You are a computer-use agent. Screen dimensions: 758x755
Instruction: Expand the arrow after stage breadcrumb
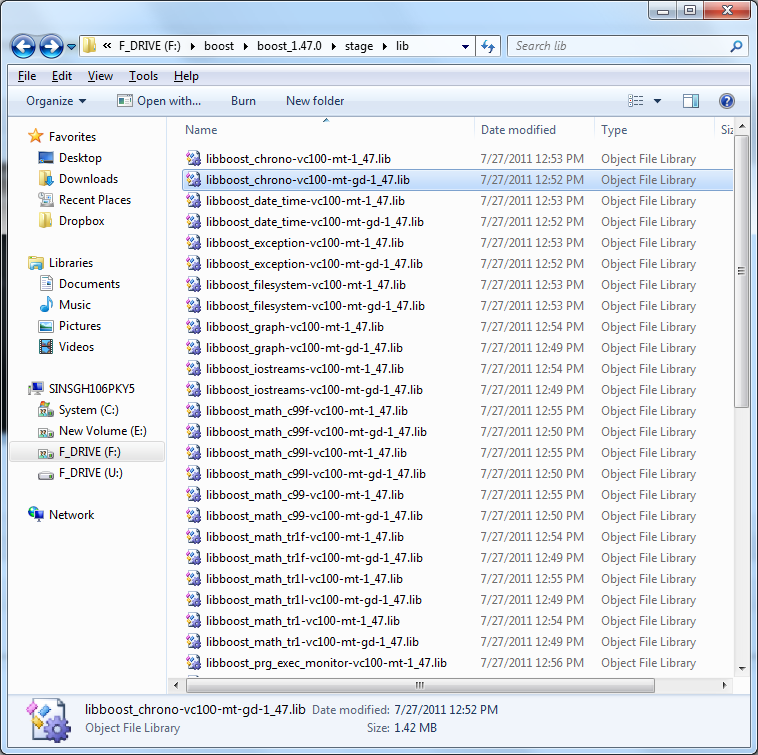[385, 46]
